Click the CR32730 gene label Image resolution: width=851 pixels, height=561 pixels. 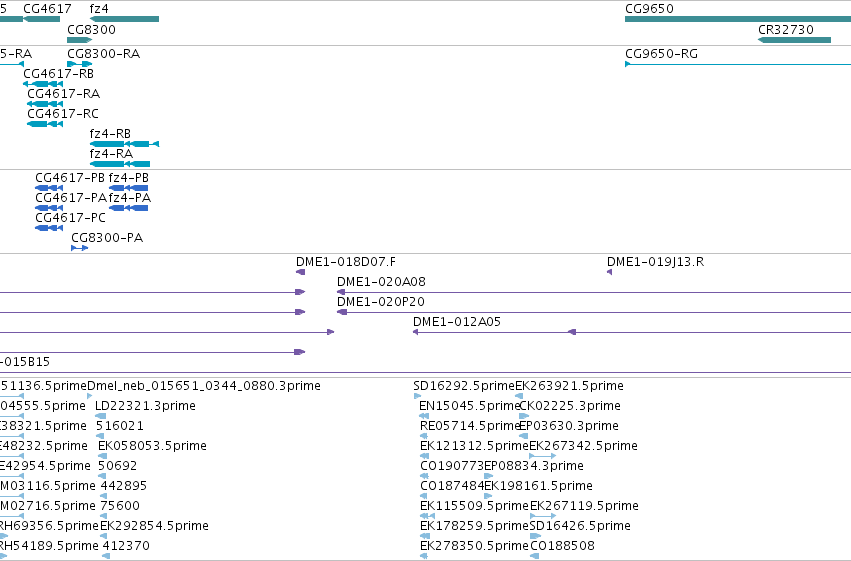(785, 30)
